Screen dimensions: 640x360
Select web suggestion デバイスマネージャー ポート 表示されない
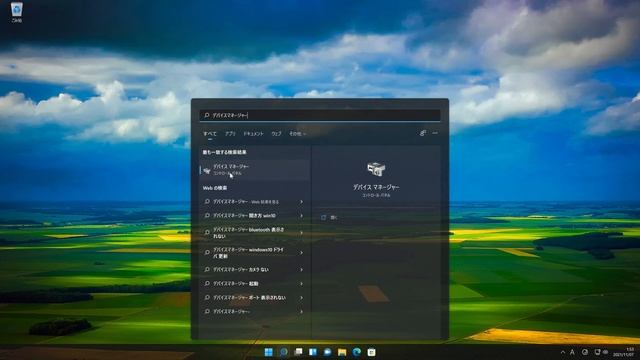[x=255, y=298]
